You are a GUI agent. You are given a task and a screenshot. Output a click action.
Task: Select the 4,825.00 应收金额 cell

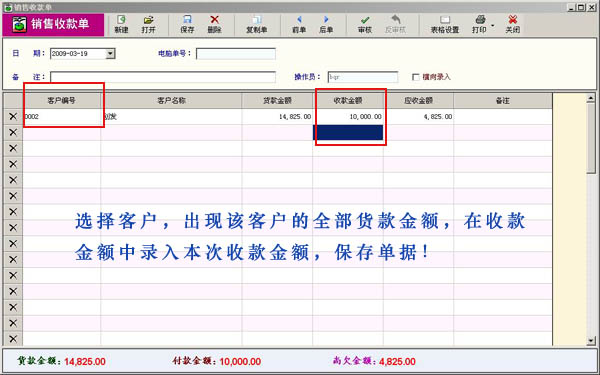point(418,116)
